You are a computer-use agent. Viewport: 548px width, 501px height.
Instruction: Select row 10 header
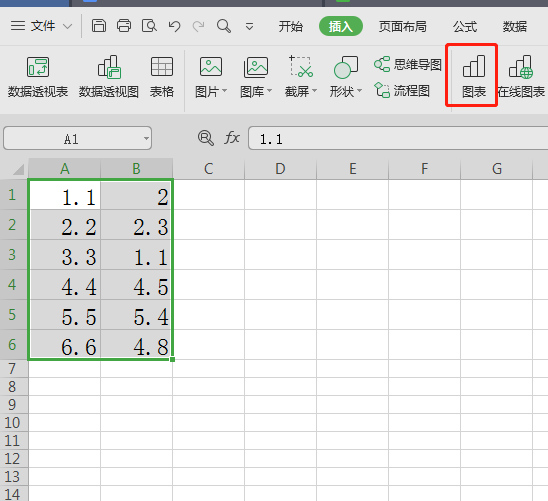(x=14, y=423)
